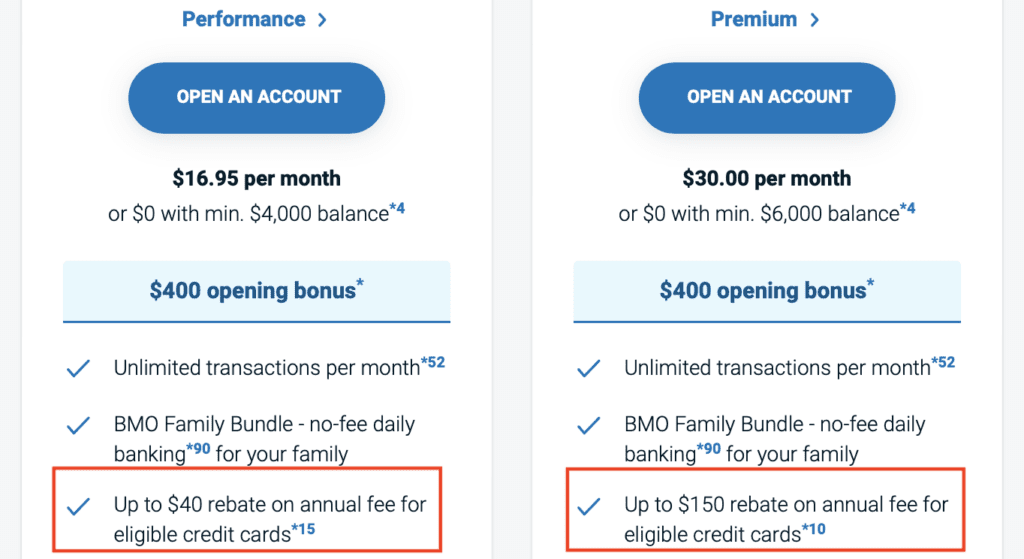Open footnote *4 after $4,000 balance
The image size is (1024, 559).
398,209
